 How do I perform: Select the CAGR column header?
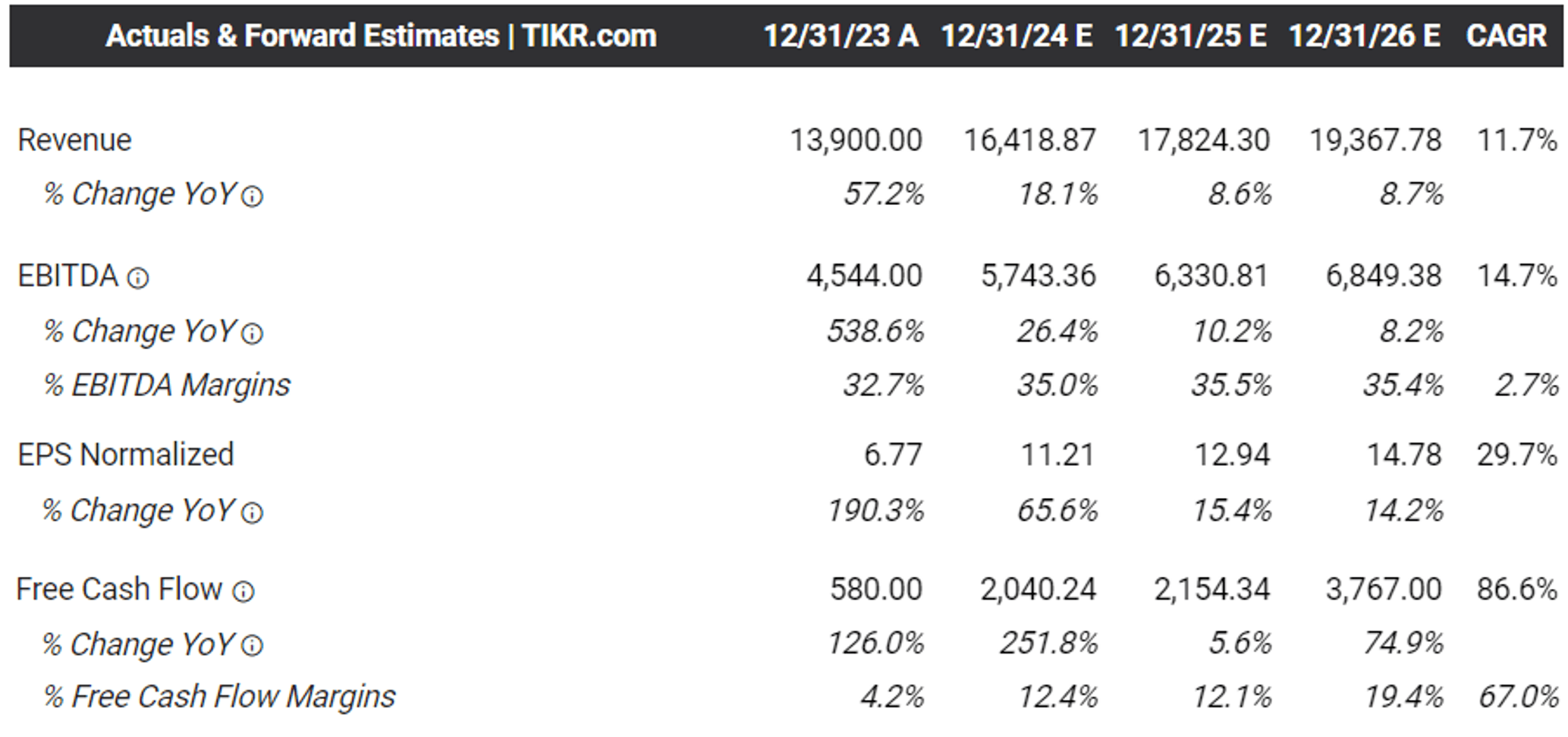1506,36
